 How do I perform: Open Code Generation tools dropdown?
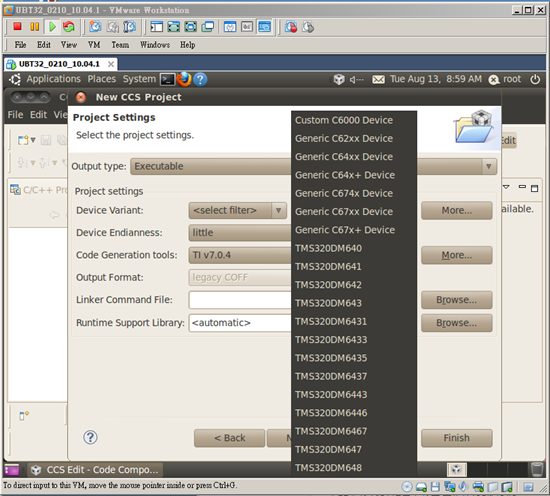(x=240, y=255)
